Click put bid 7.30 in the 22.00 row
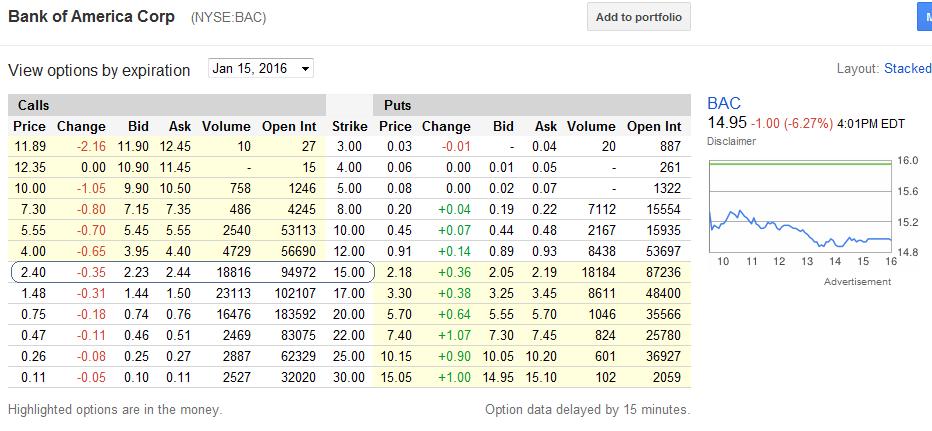 [x=502, y=335]
